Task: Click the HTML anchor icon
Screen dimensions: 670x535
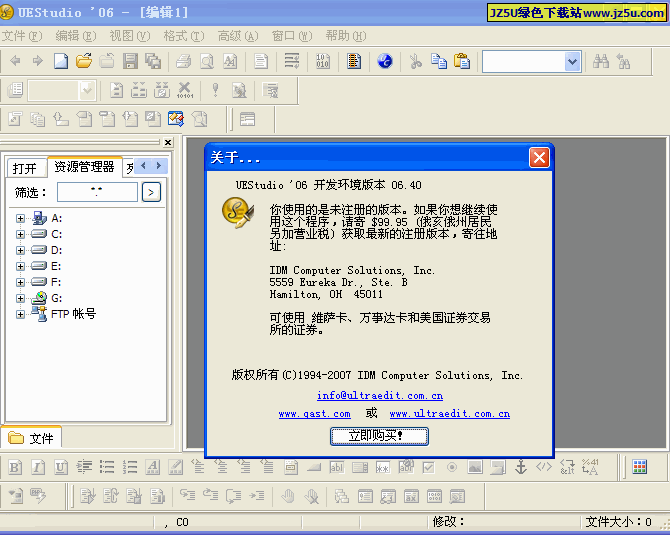Action: tap(521, 467)
